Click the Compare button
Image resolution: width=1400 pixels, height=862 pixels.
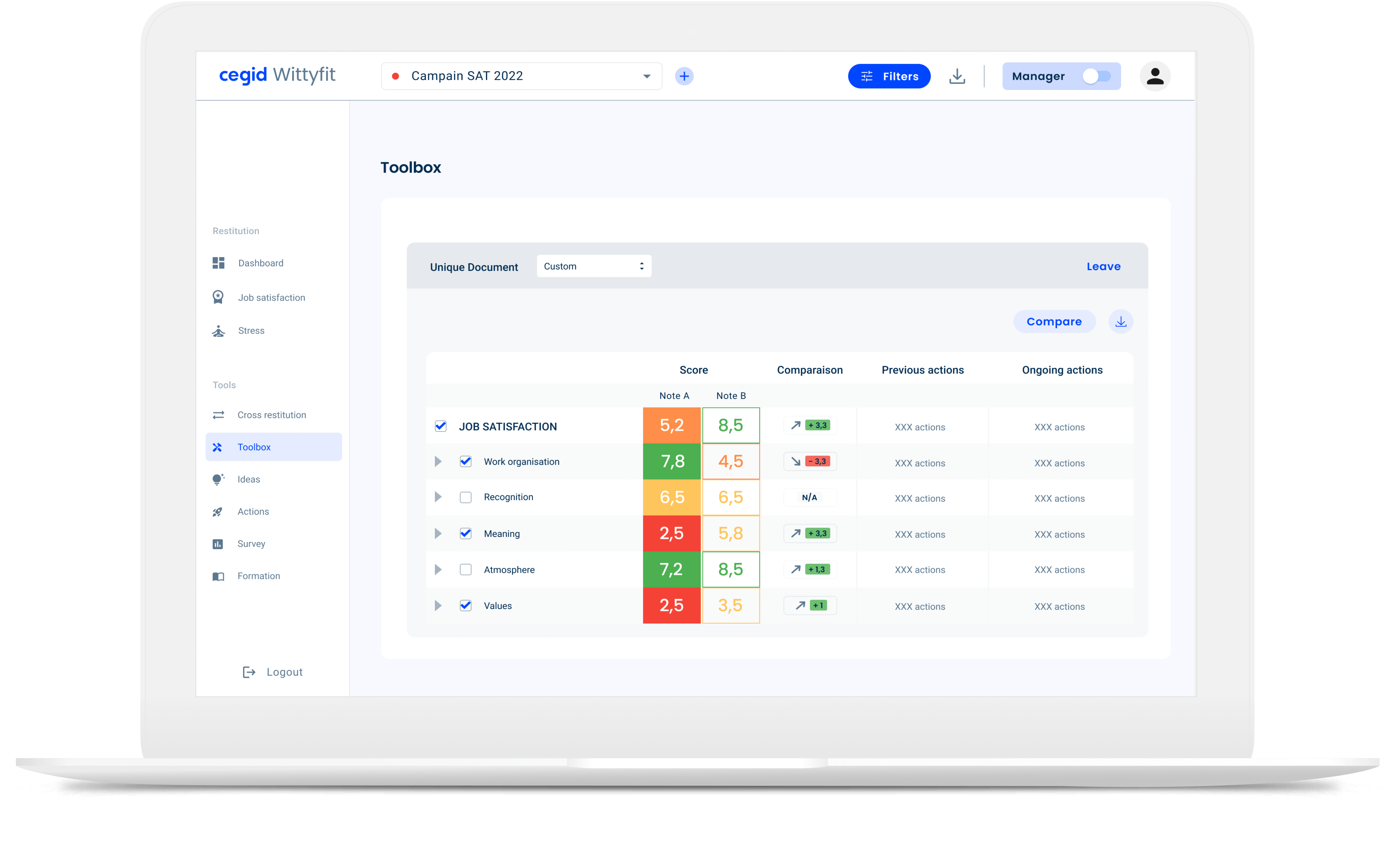[x=1054, y=322]
